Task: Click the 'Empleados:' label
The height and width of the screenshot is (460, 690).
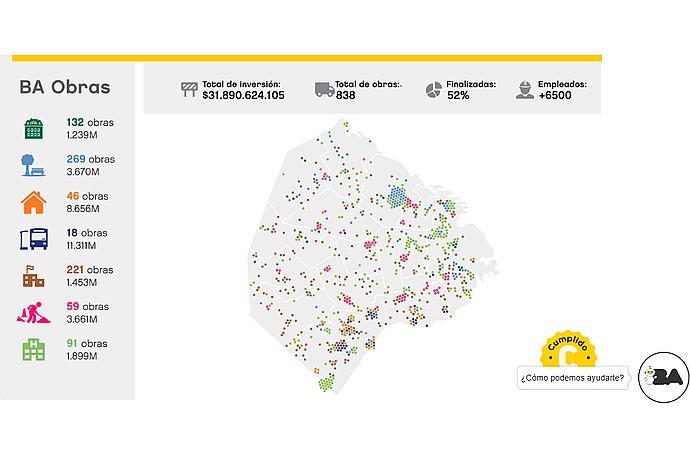Action: click(562, 84)
